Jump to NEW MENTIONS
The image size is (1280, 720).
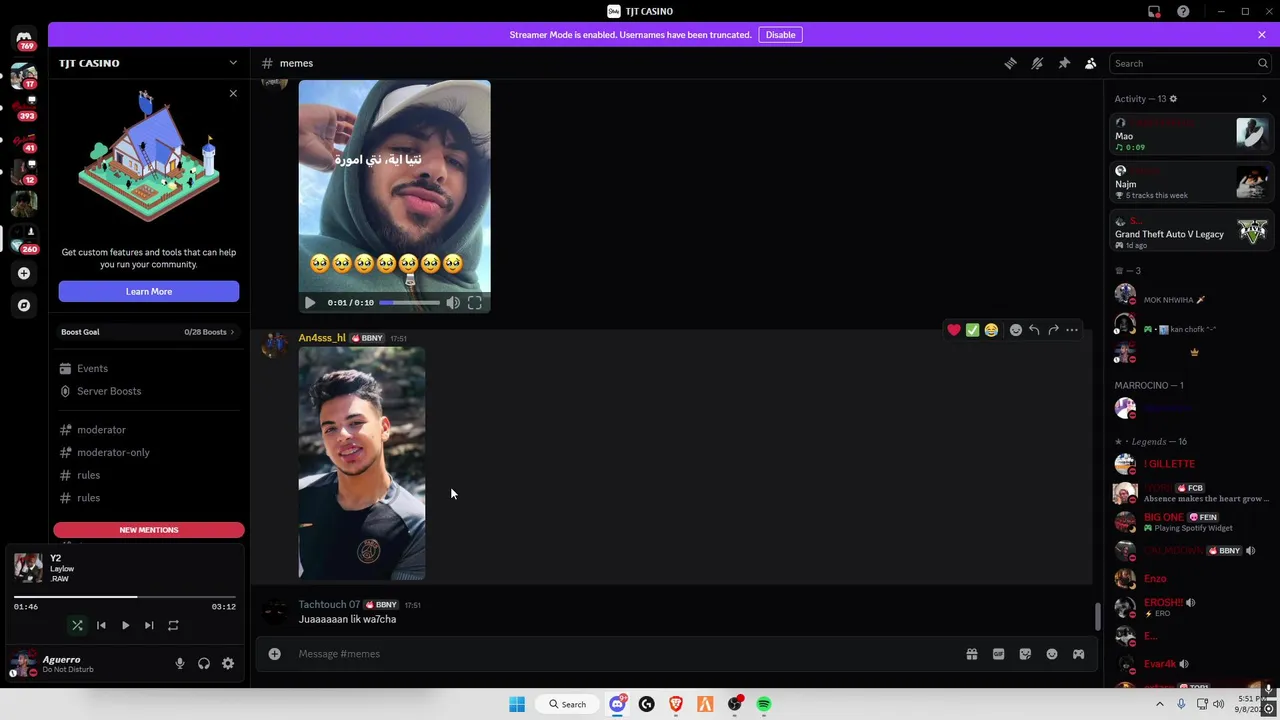(149, 530)
